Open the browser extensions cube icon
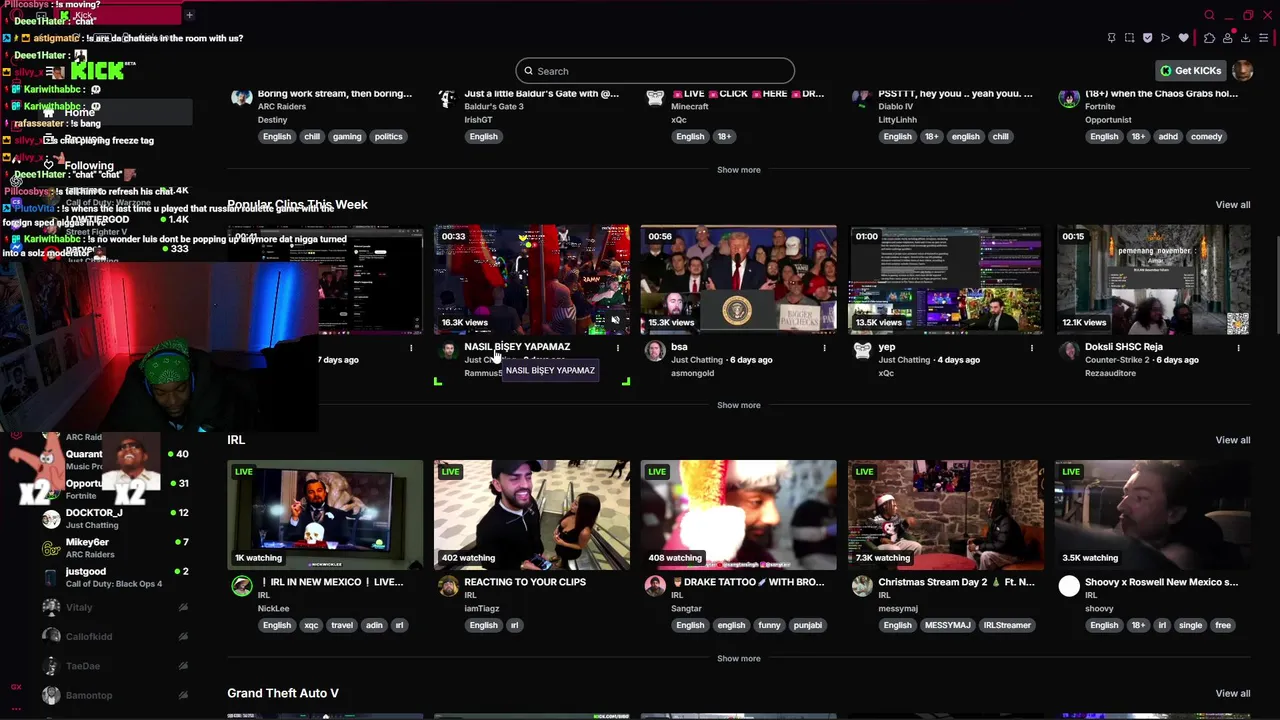 (x=1209, y=38)
